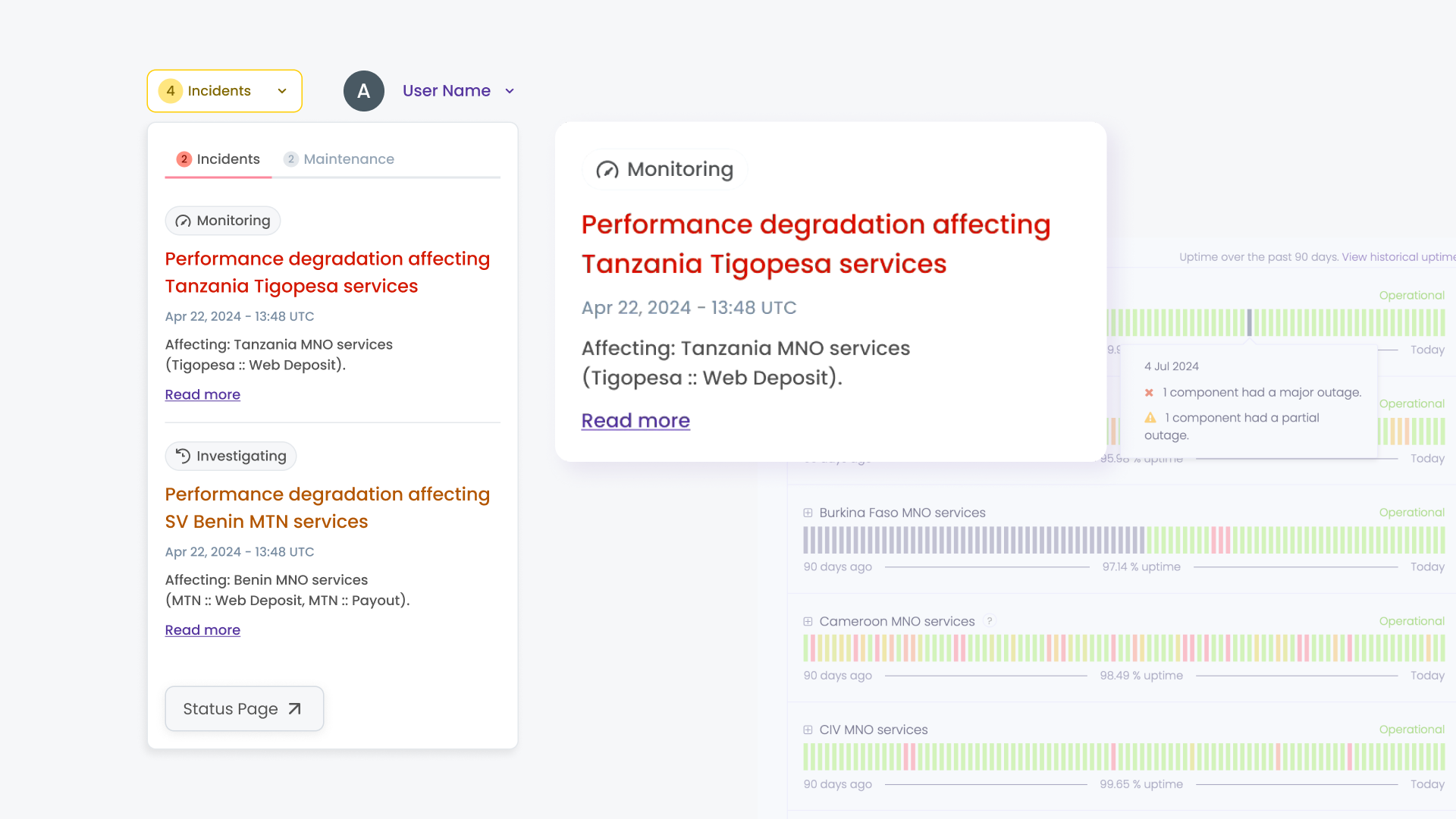This screenshot has width=1456, height=819.
Task: Open the Incidents dropdown chevron
Action: (282, 91)
